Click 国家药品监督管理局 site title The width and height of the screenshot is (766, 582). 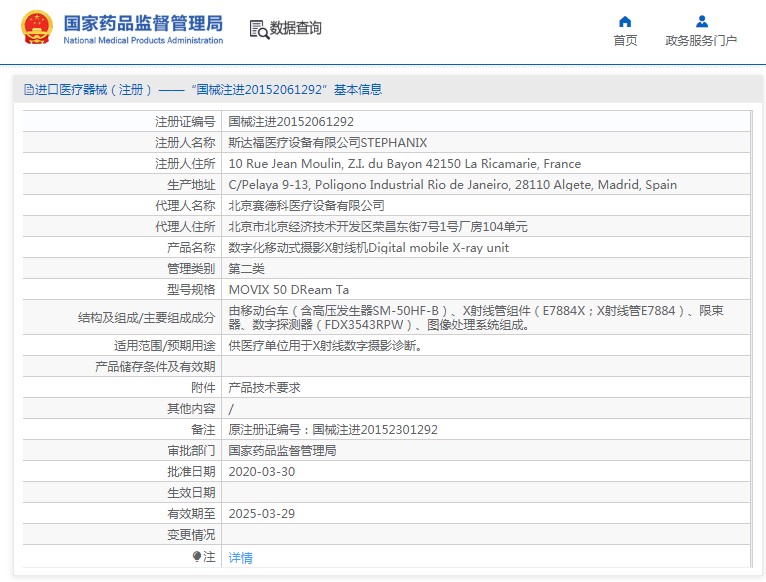click(143, 23)
